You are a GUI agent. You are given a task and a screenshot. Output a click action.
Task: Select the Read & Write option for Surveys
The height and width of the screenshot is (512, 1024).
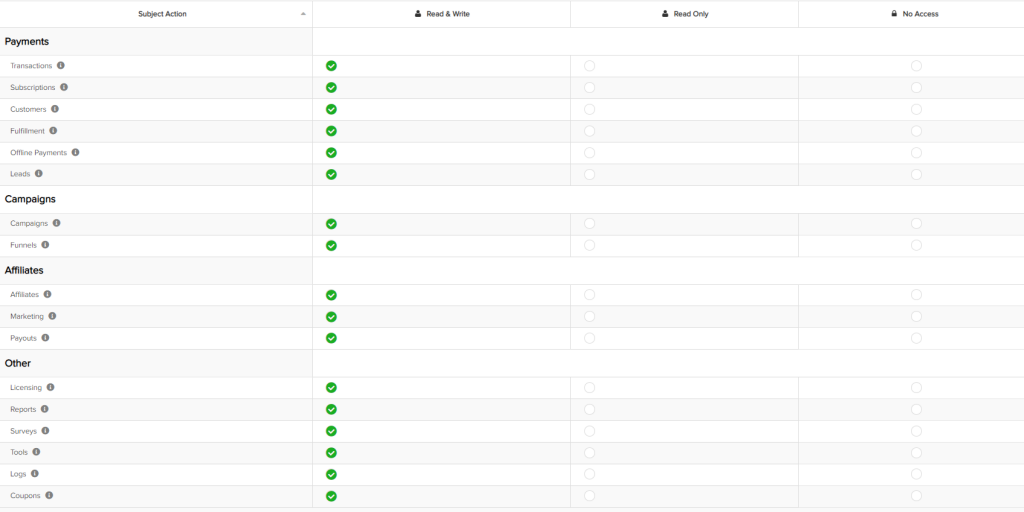[x=331, y=431]
